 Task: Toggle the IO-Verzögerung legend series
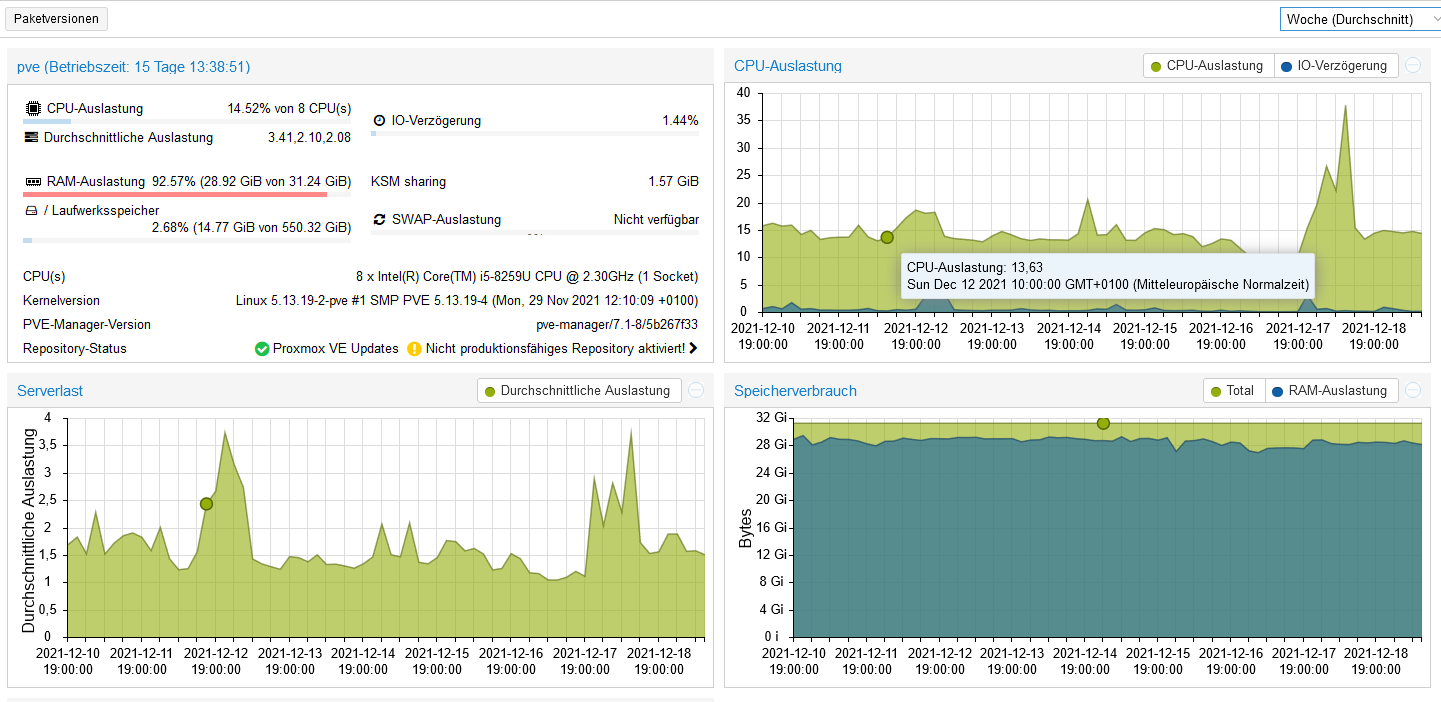(x=1336, y=66)
